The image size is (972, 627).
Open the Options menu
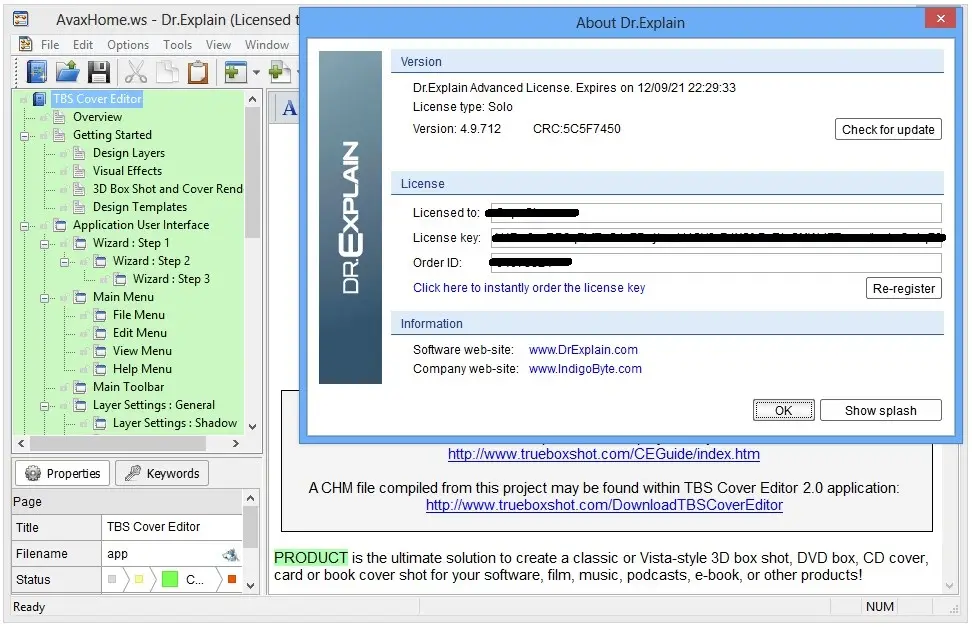[x=128, y=45]
